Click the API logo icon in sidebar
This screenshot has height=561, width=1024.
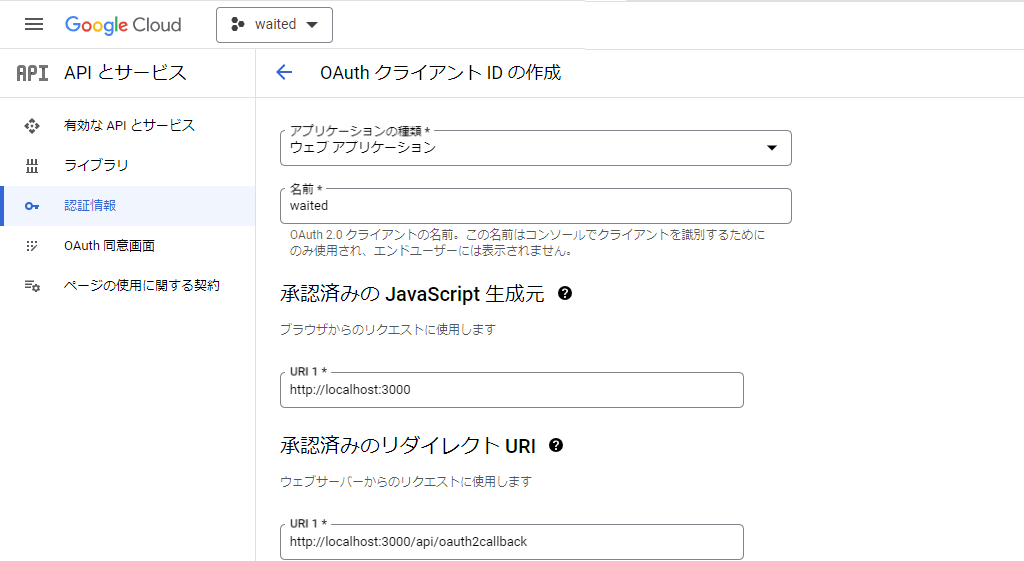[x=32, y=72]
